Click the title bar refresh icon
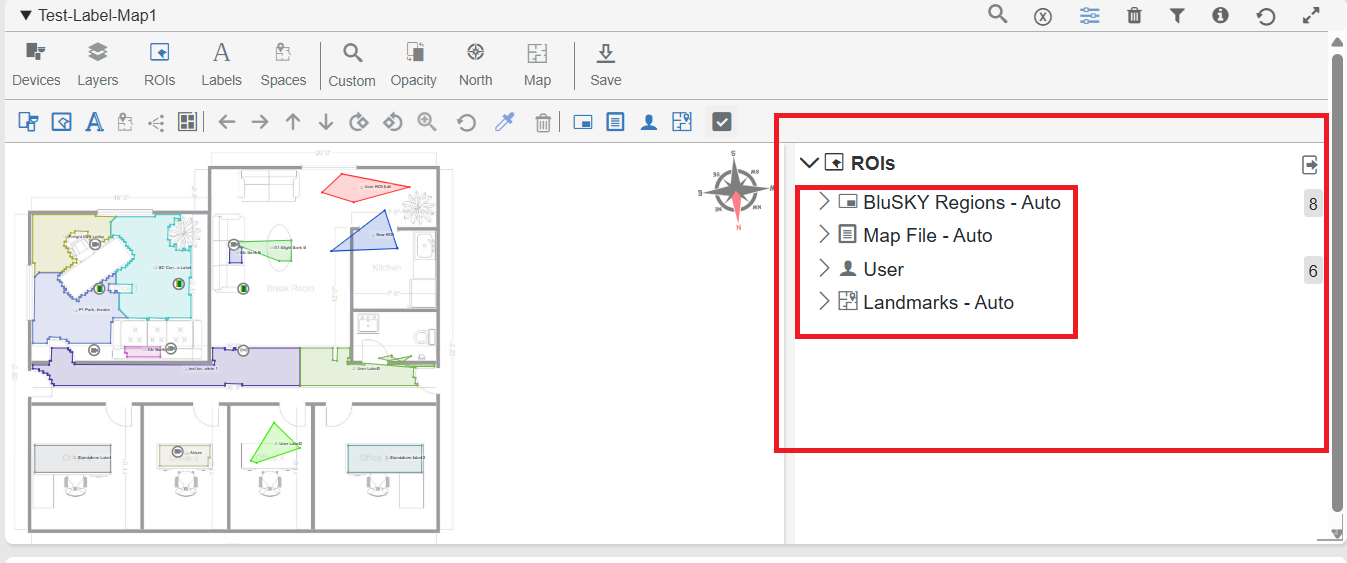1347x563 pixels. (x=1266, y=16)
